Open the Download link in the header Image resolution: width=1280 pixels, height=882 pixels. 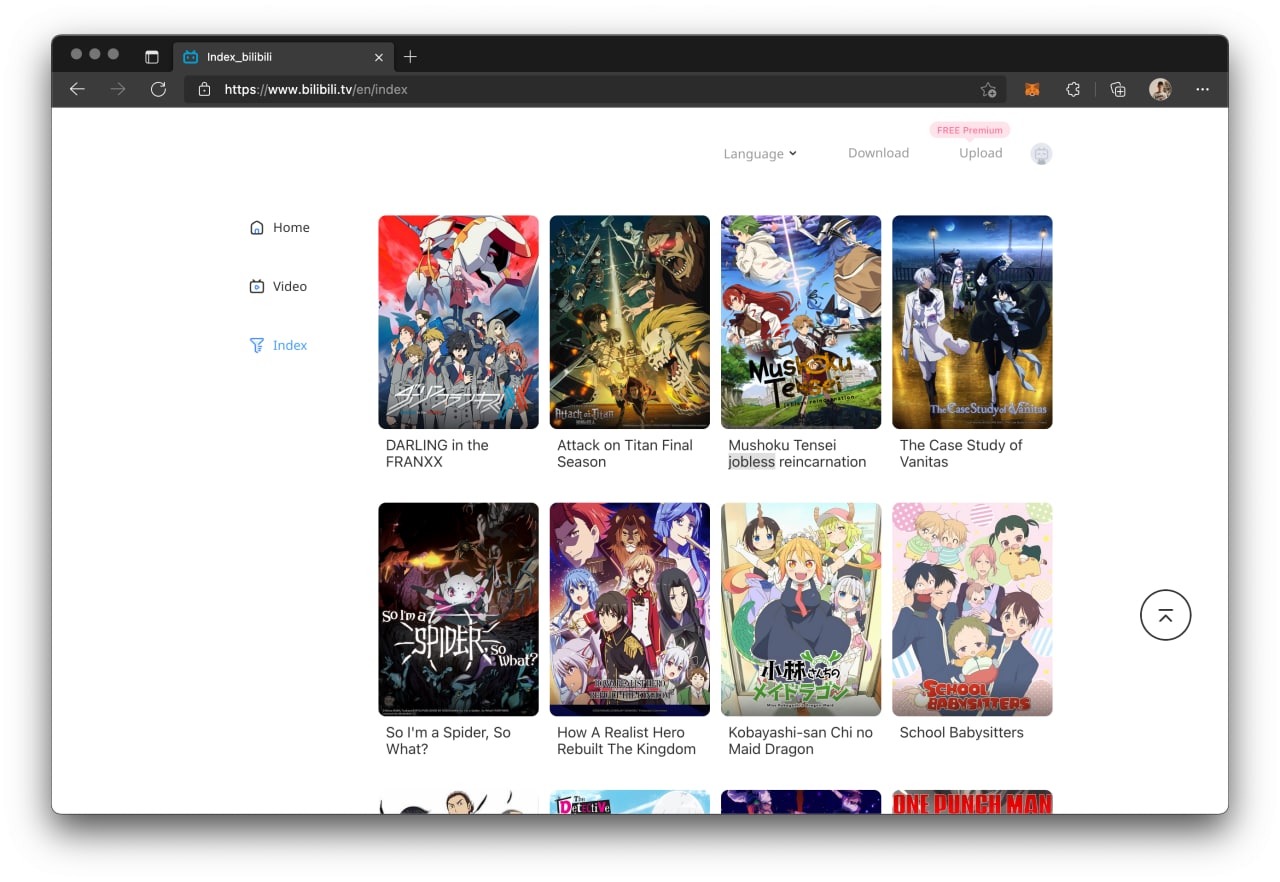click(878, 153)
